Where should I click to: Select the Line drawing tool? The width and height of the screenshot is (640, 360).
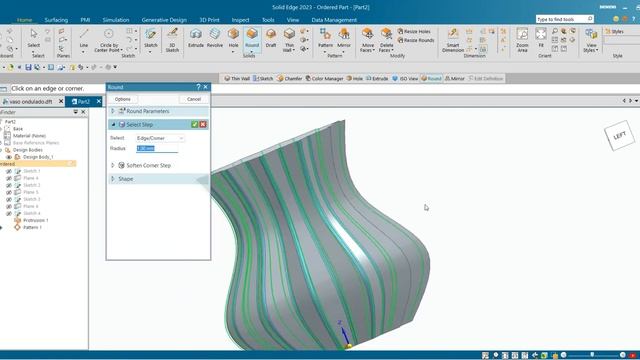[84, 38]
